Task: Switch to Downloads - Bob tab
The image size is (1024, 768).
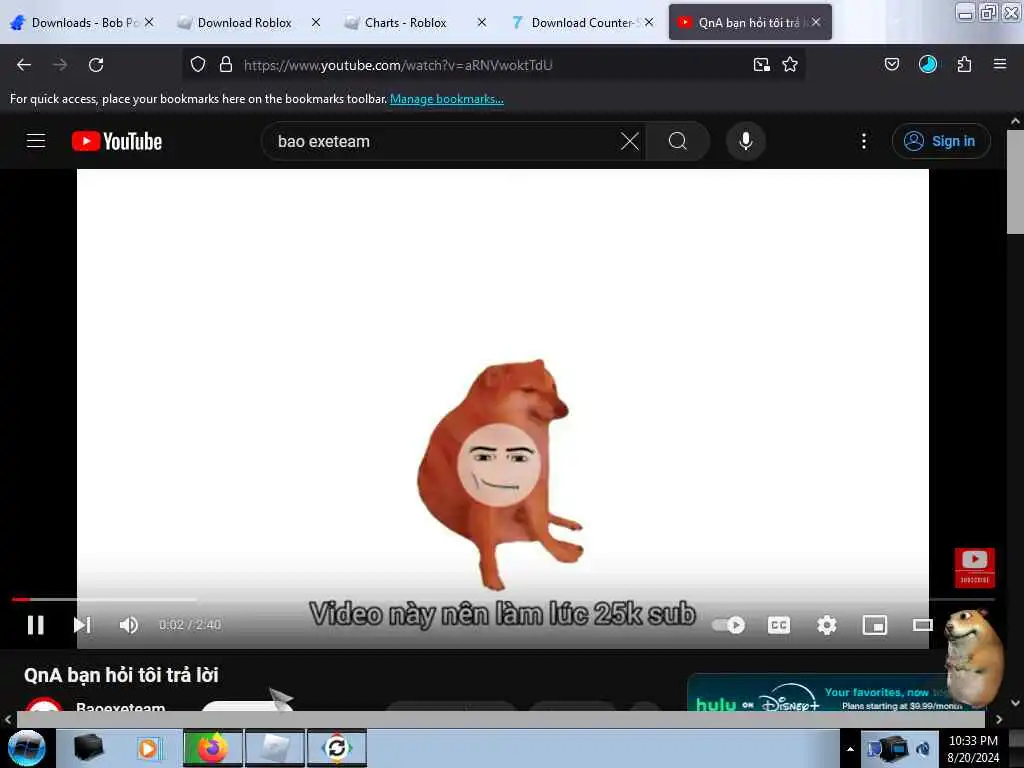Action: pos(82,22)
